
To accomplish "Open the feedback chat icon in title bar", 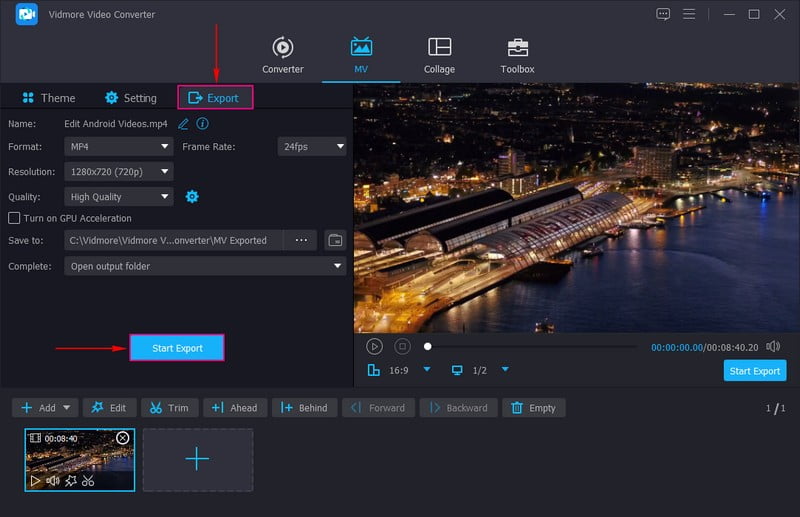I will (663, 14).
